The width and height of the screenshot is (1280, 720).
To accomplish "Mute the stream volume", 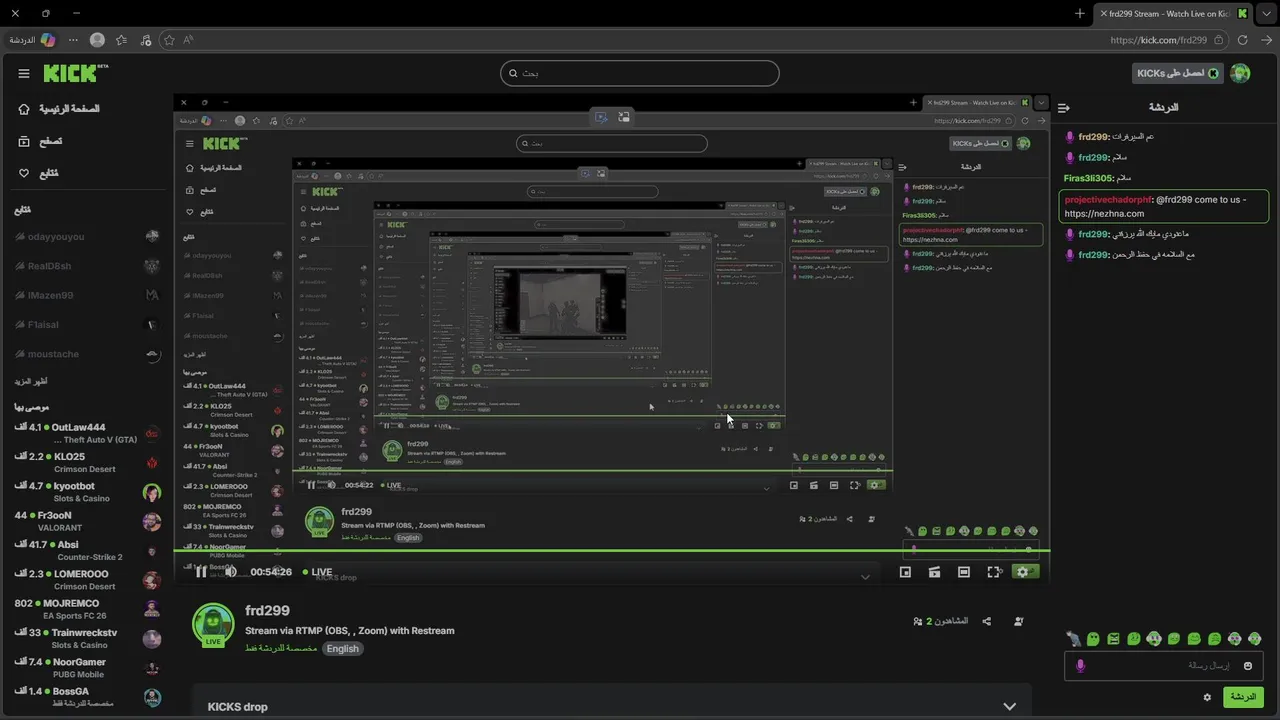I will 230,572.
